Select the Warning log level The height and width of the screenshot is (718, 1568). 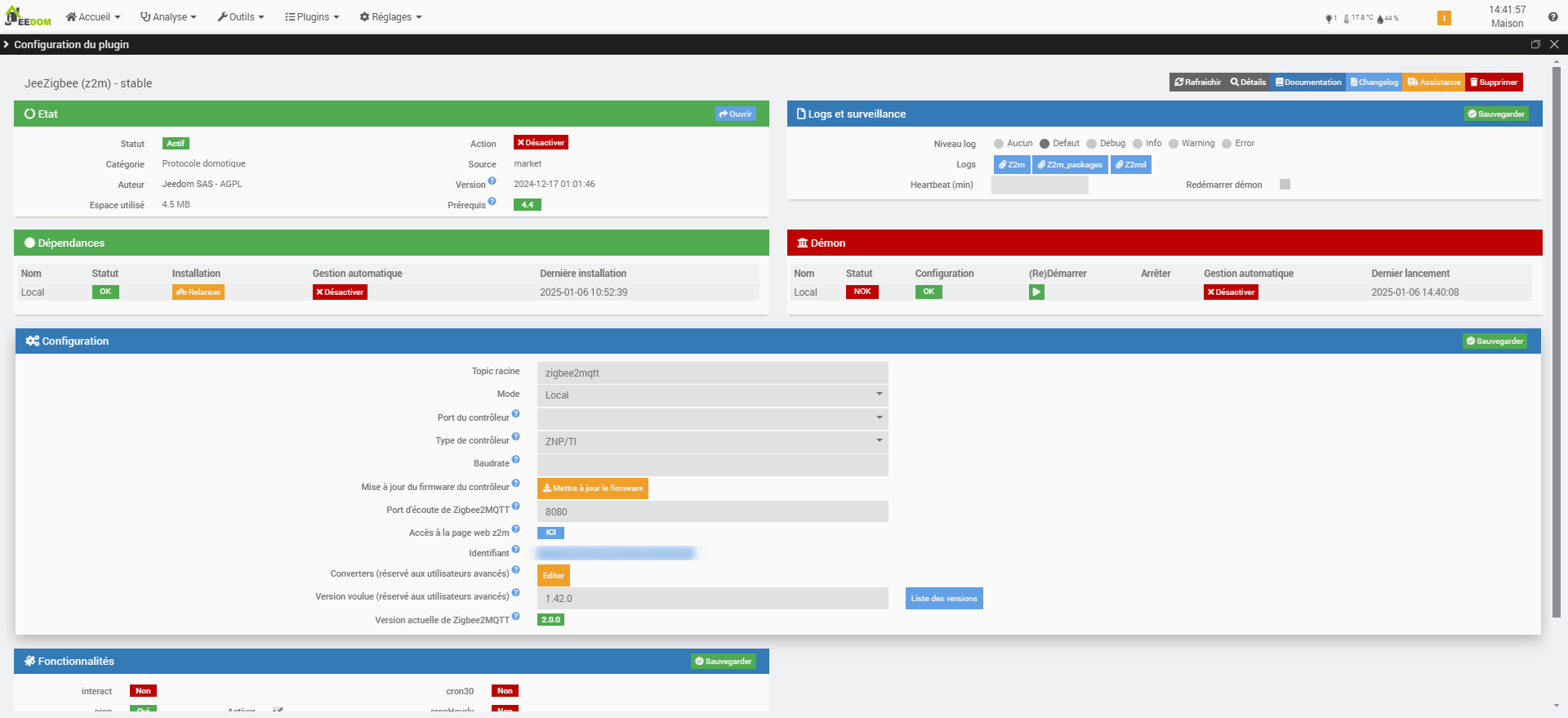click(x=1173, y=144)
